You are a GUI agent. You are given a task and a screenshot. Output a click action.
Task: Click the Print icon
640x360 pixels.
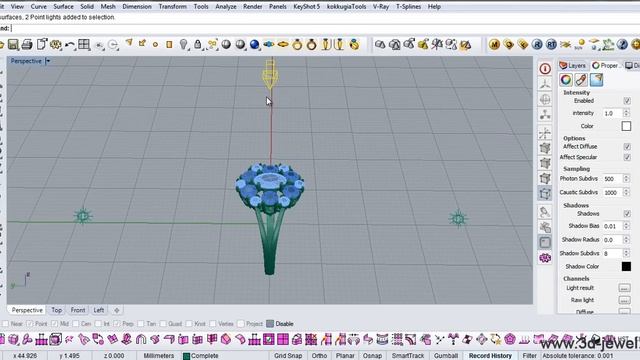click(27, 44)
